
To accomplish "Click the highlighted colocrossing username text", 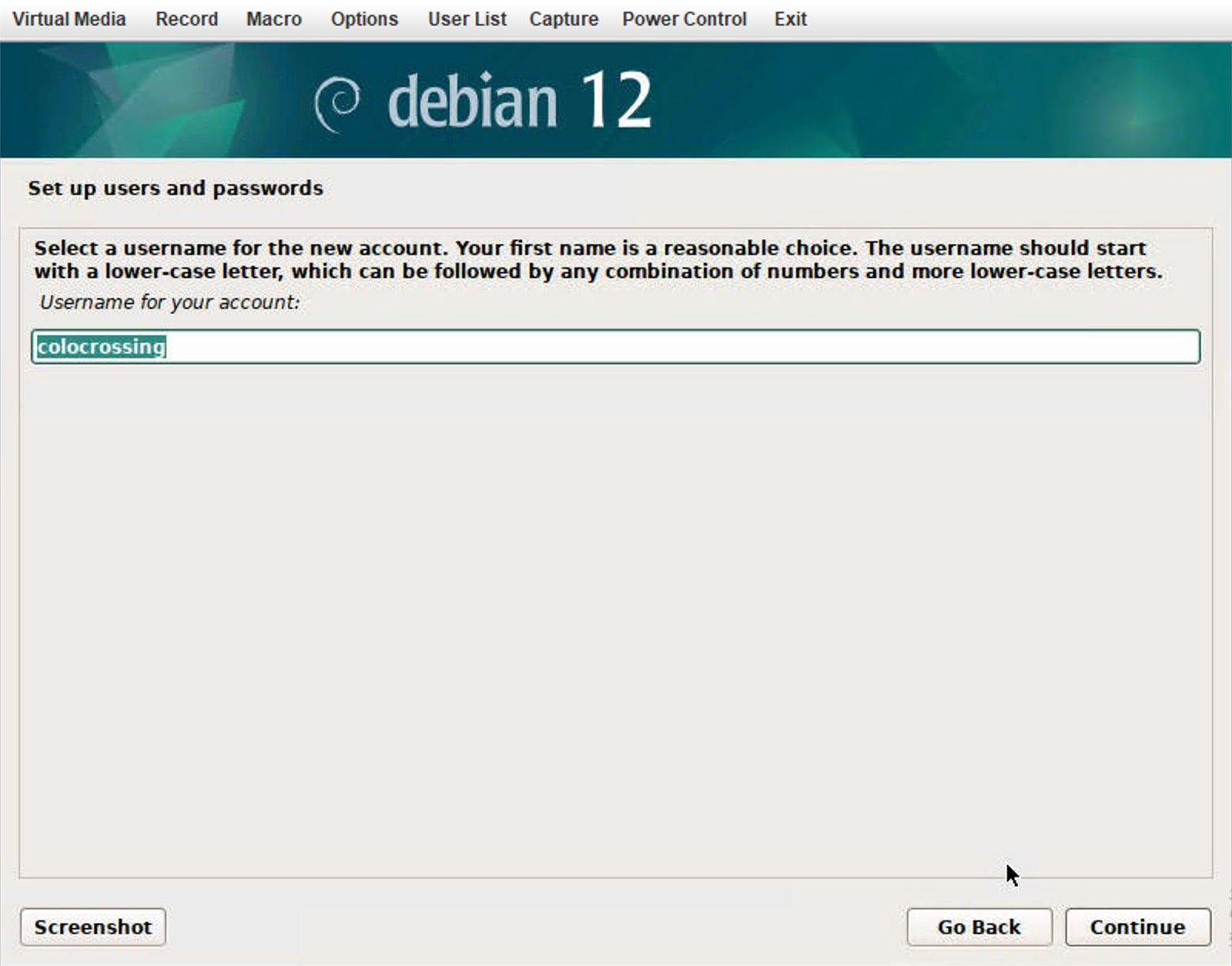I will [101, 347].
